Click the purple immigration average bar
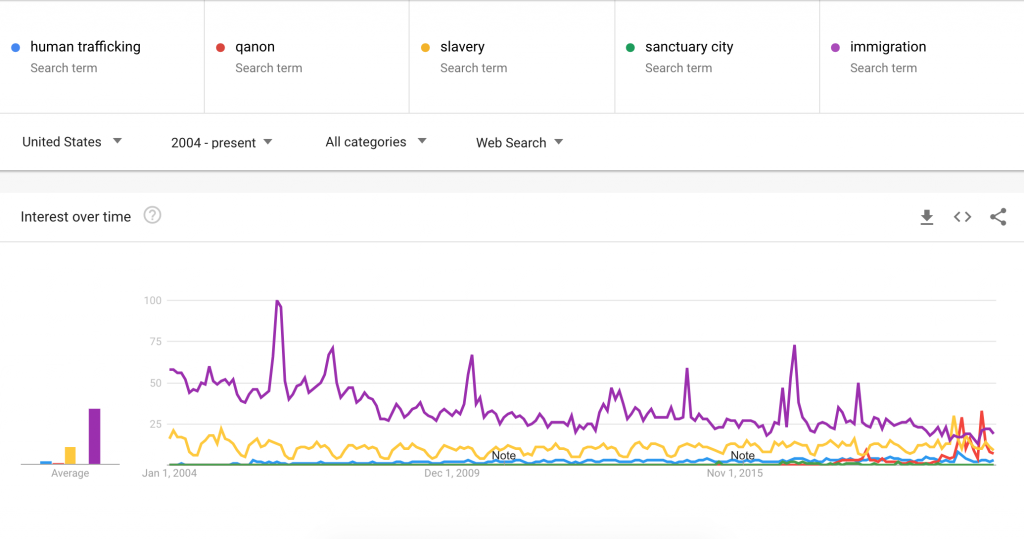 click(x=94, y=437)
